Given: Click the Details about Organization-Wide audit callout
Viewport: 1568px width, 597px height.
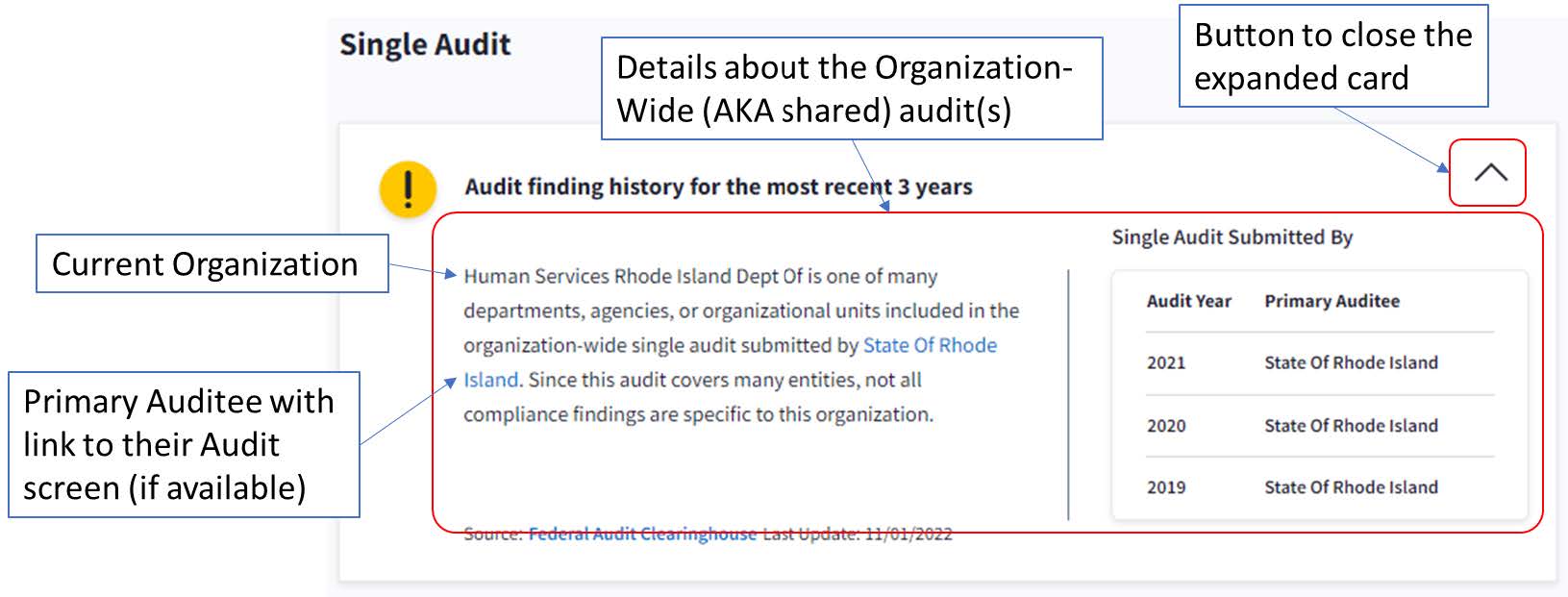Looking at the screenshot, I should pos(851,88).
